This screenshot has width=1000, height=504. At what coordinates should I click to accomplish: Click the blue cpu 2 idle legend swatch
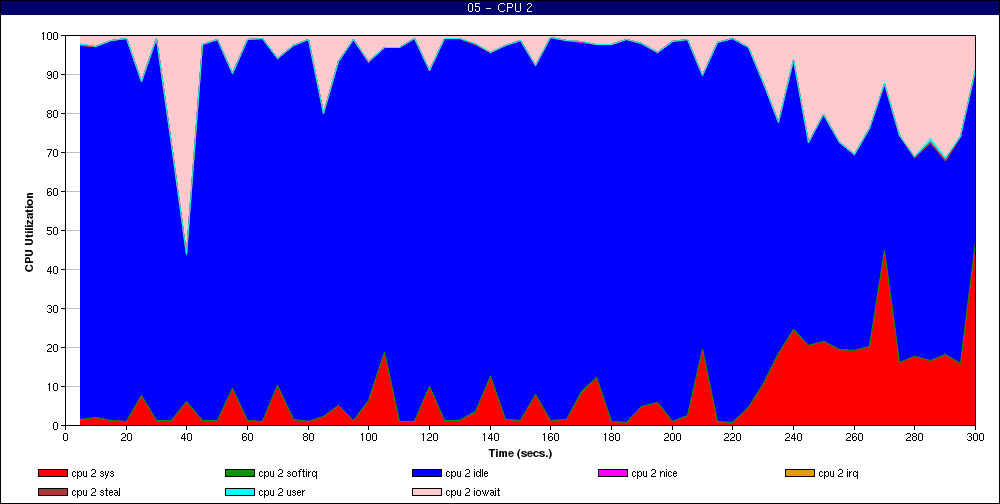coord(427,473)
